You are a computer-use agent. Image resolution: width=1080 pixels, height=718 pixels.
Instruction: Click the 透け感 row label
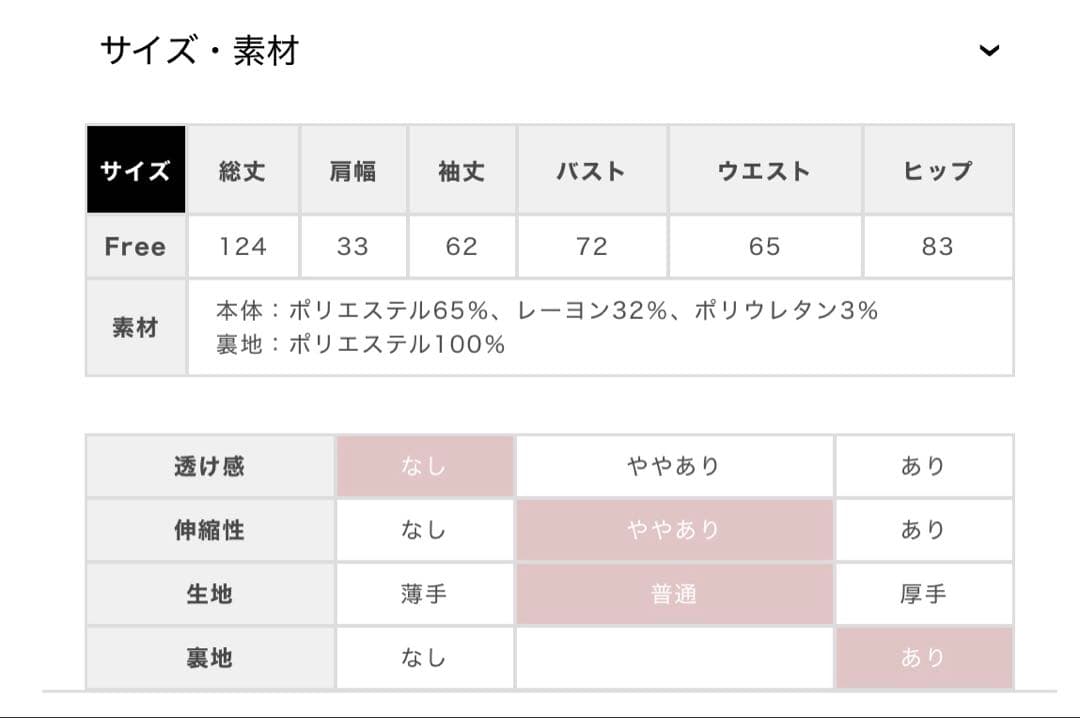click(x=210, y=466)
